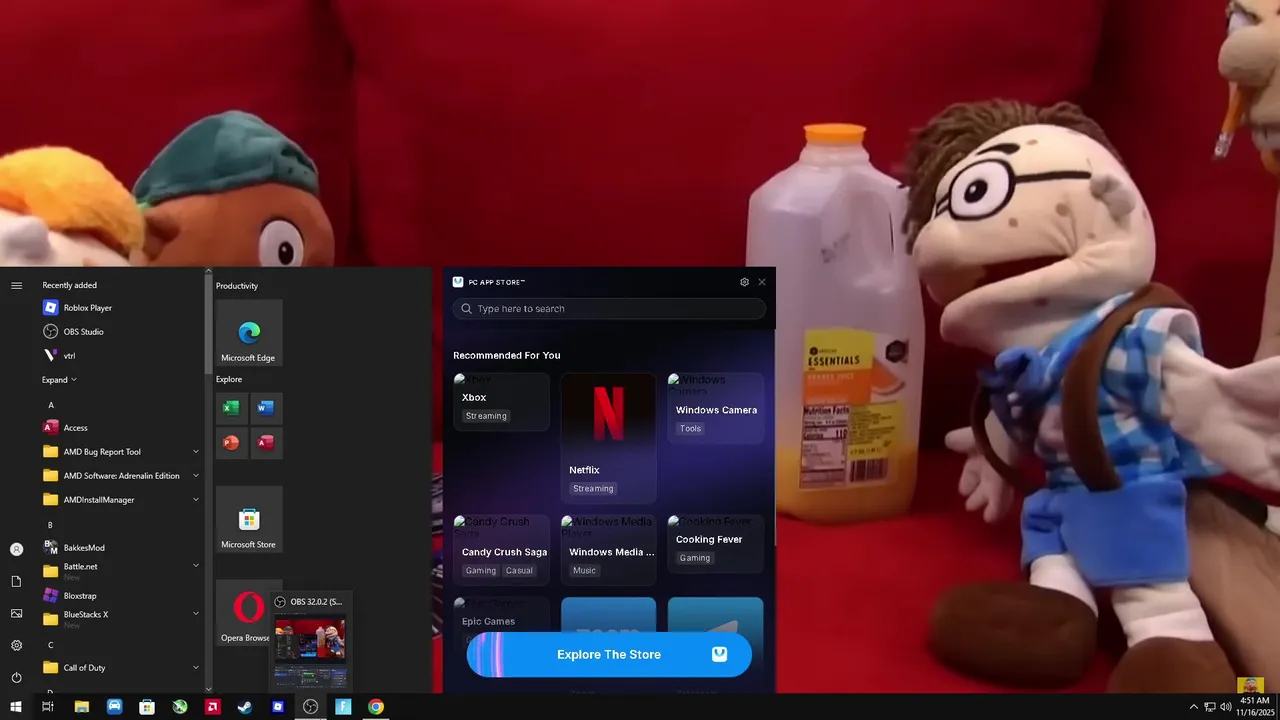Open Settings gear in the Start sidebar
The image size is (1280, 720).
click(x=16, y=645)
